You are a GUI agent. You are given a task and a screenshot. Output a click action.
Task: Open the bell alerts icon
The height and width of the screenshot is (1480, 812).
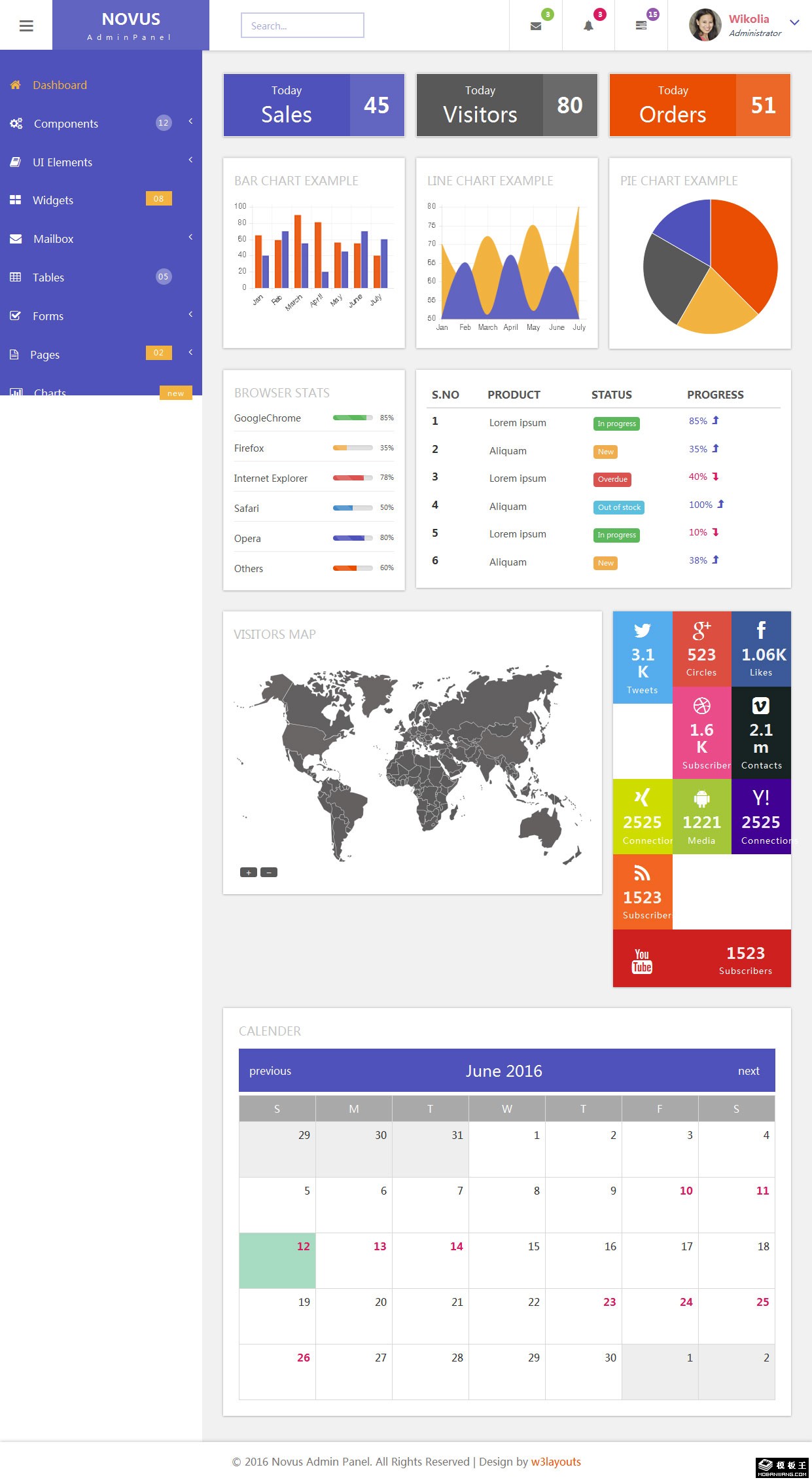(x=588, y=26)
